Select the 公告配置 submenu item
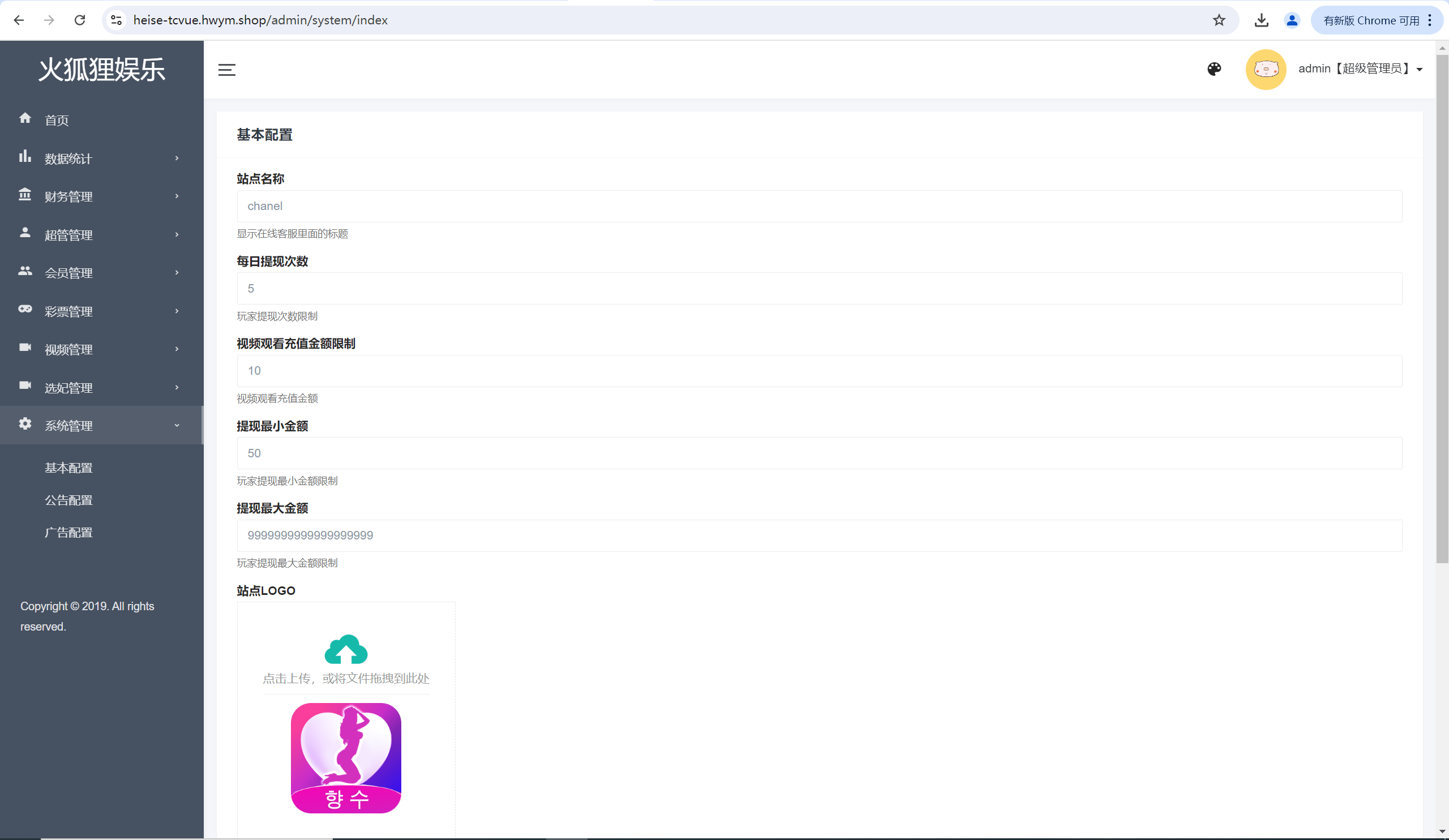 coord(68,500)
